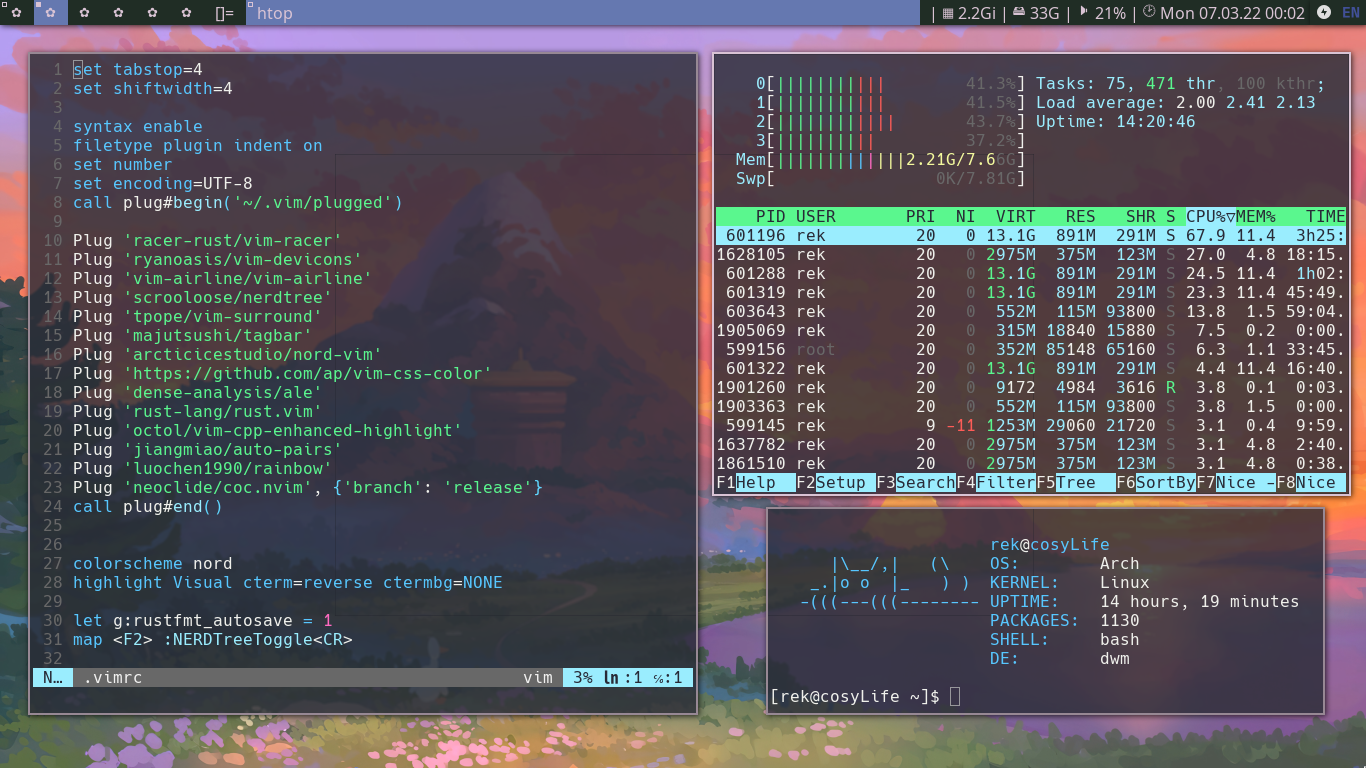This screenshot has height=768, width=1366.
Task: Click .vimrc filename in vim statusline
Action: click(x=113, y=677)
